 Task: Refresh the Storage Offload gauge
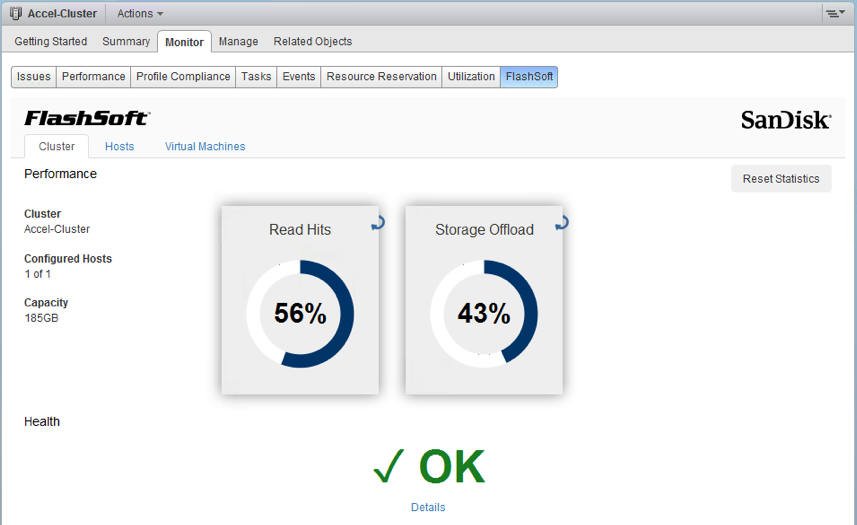click(x=561, y=223)
